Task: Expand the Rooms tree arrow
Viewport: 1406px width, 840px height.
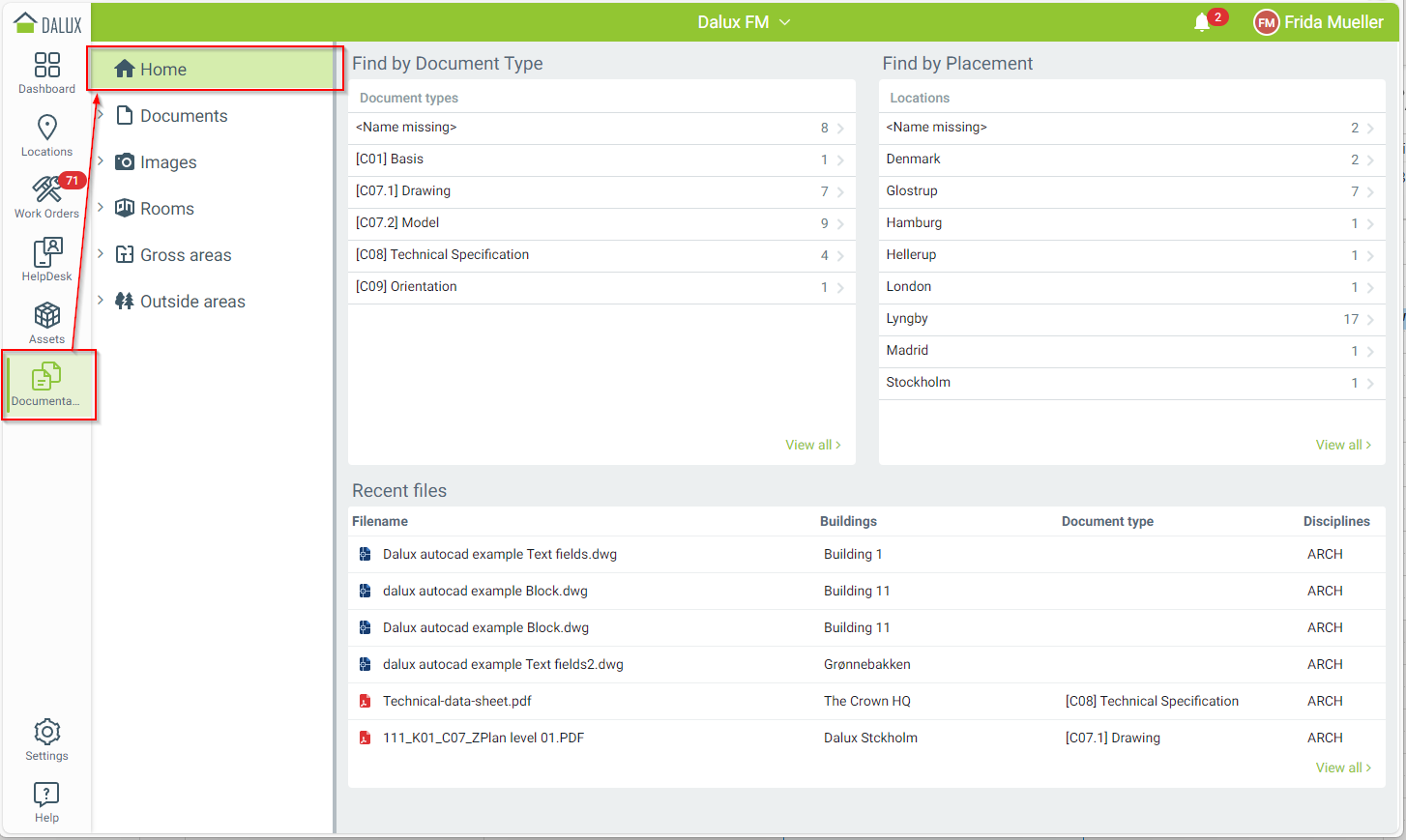Action: (x=101, y=208)
